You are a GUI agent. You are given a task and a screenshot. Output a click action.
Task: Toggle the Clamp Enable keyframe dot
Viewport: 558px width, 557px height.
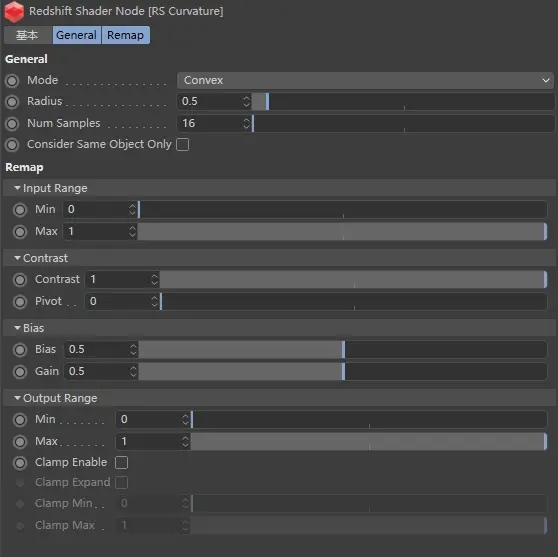(20, 463)
